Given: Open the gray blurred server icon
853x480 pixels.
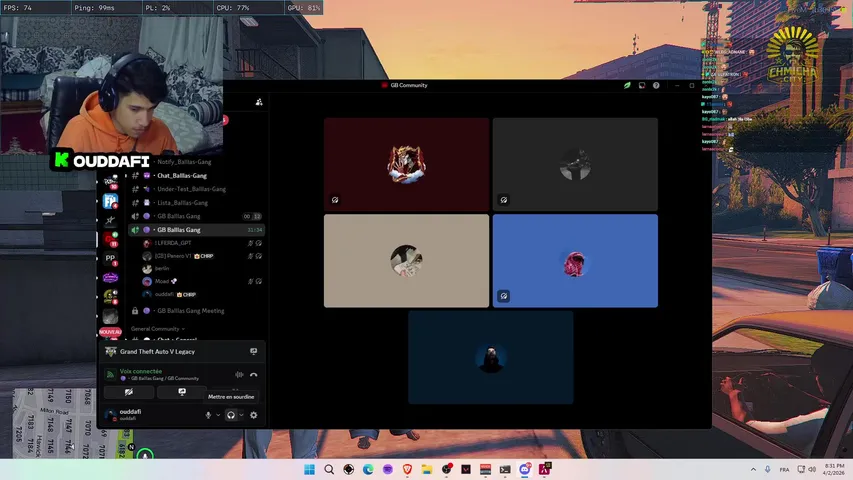Looking at the screenshot, I should point(110,316).
